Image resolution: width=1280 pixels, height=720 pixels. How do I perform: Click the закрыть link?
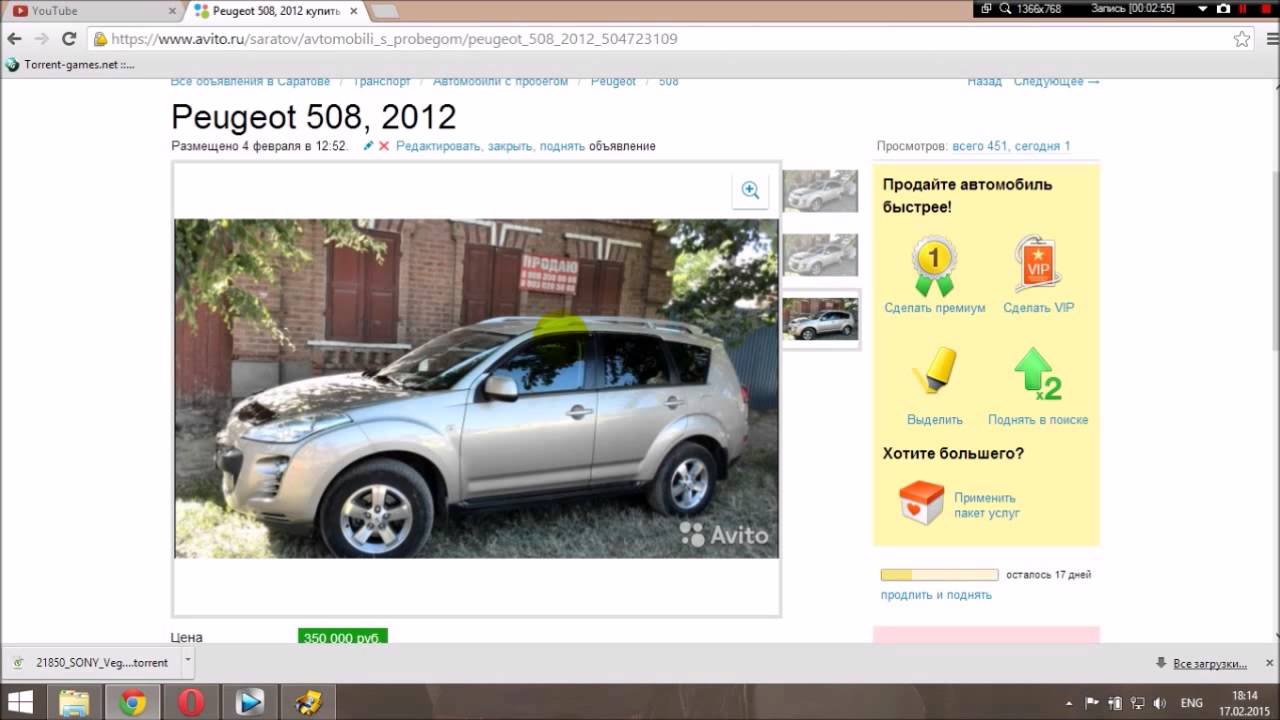pyautogui.click(x=510, y=146)
